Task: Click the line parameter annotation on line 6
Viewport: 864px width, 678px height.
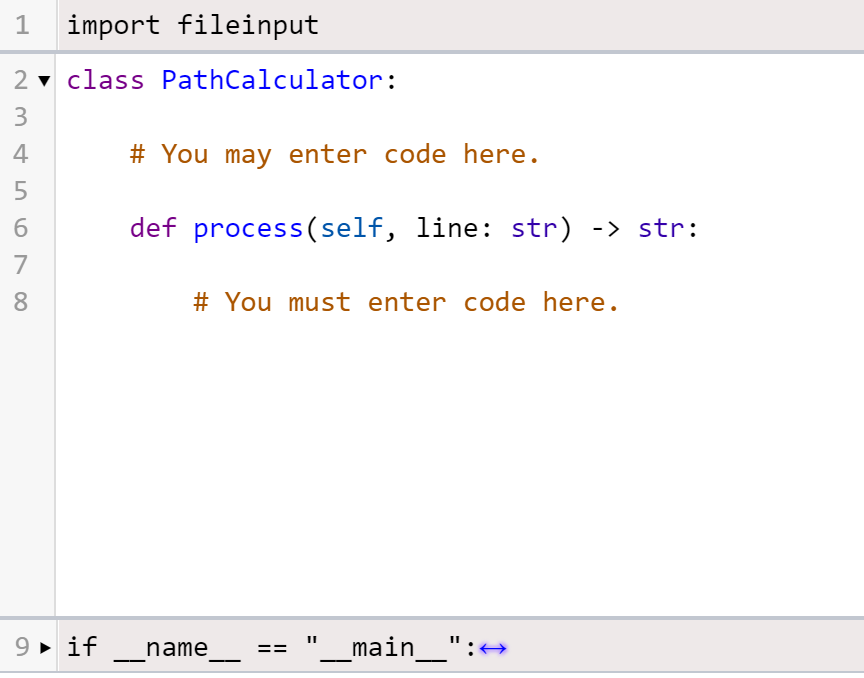Action: tap(534, 228)
